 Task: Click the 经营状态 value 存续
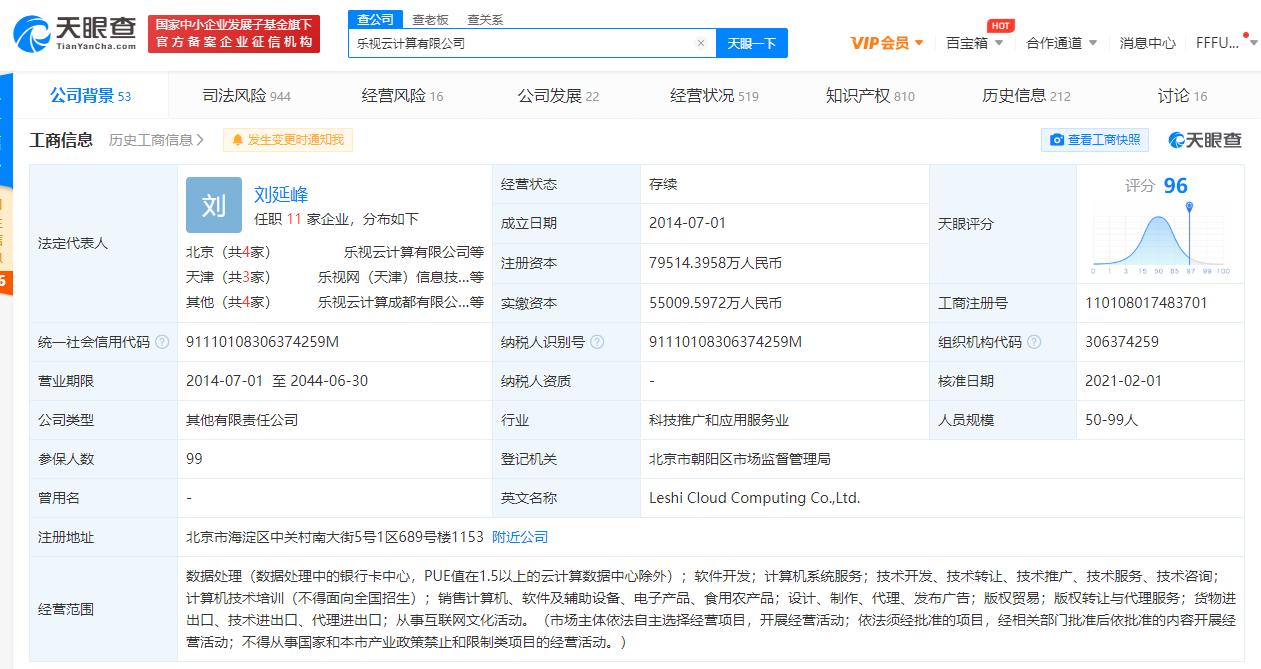(x=663, y=184)
